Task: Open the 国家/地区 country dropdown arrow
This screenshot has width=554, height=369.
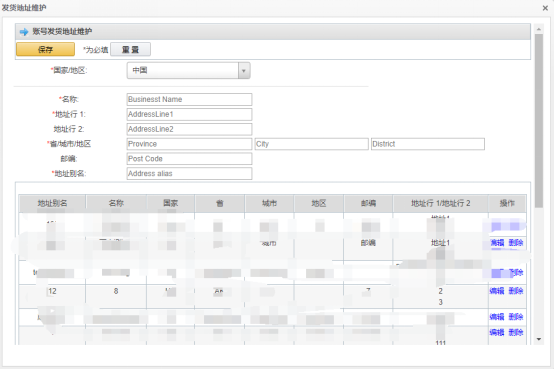Action: [x=244, y=70]
